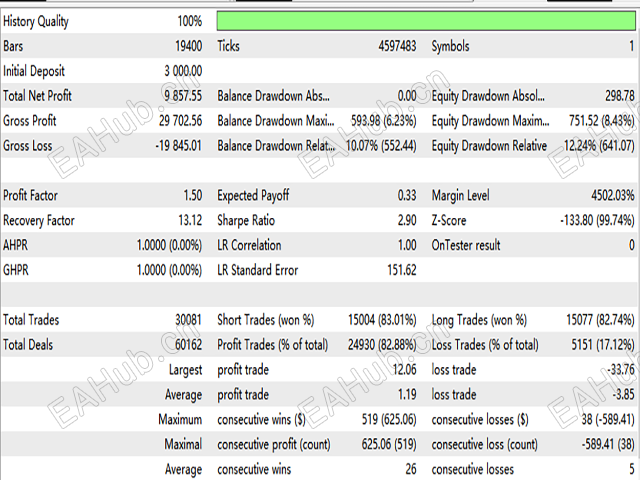Click the Balance Drawdown Relat... label
640x480 pixels.
[x=276, y=146]
